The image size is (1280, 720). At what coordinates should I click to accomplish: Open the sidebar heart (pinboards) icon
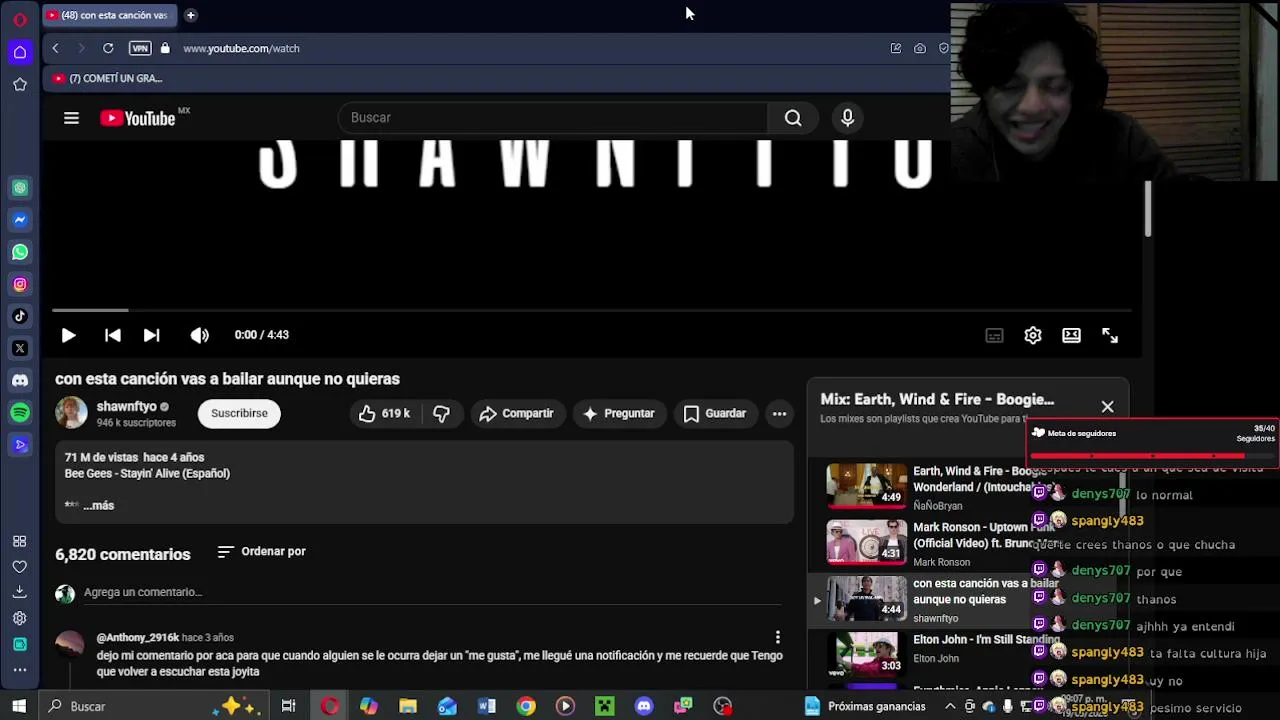coord(20,567)
